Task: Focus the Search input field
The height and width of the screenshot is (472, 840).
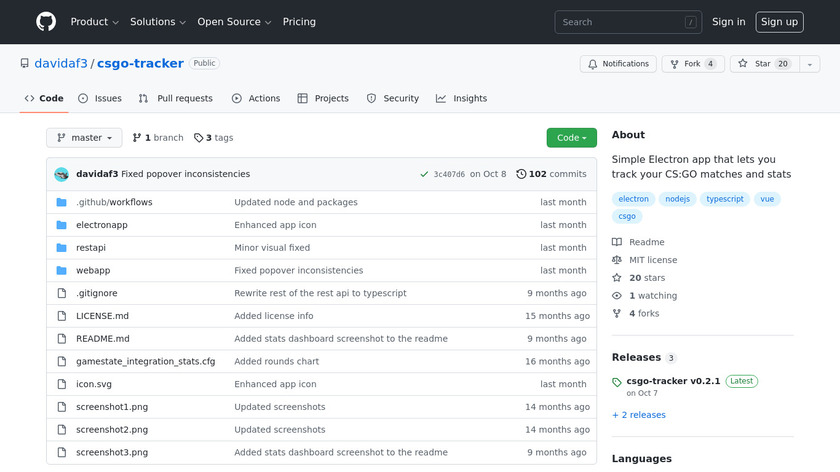Action: pos(620,22)
